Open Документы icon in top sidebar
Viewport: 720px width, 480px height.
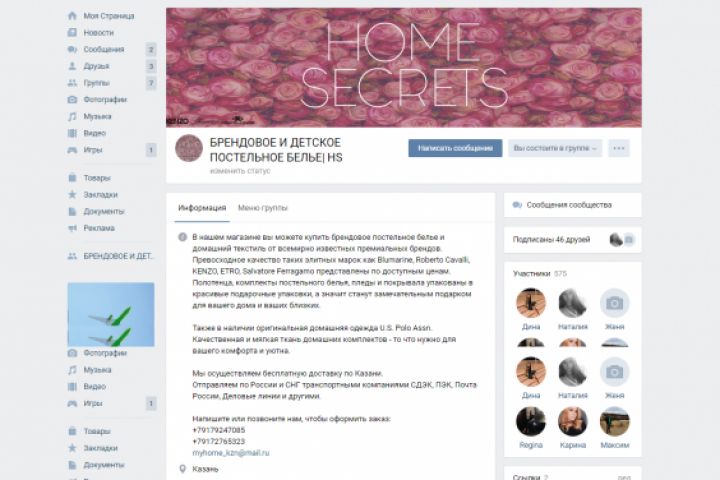72,211
